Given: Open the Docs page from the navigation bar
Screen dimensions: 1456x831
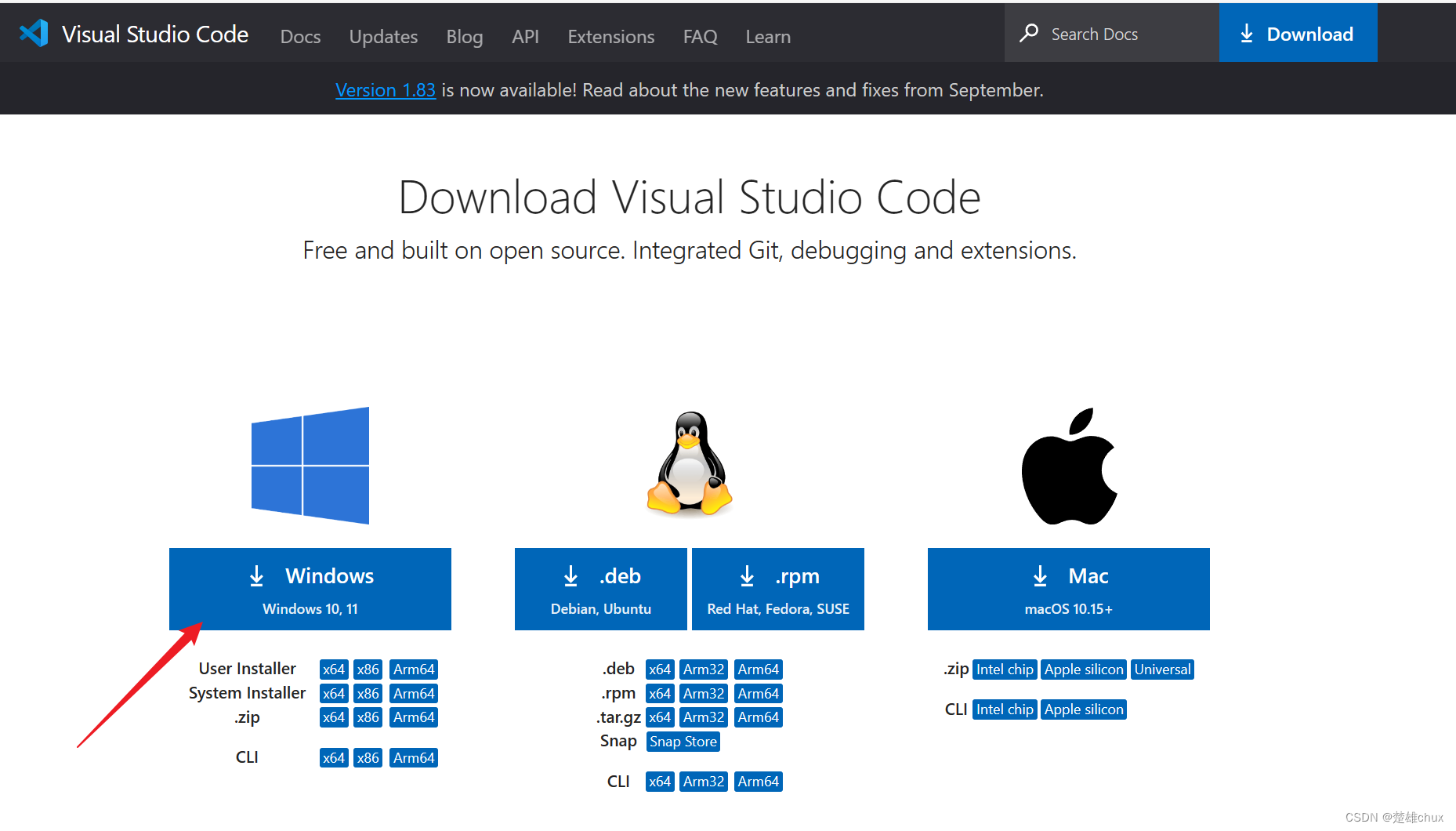Looking at the screenshot, I should (x=300, y=36).
